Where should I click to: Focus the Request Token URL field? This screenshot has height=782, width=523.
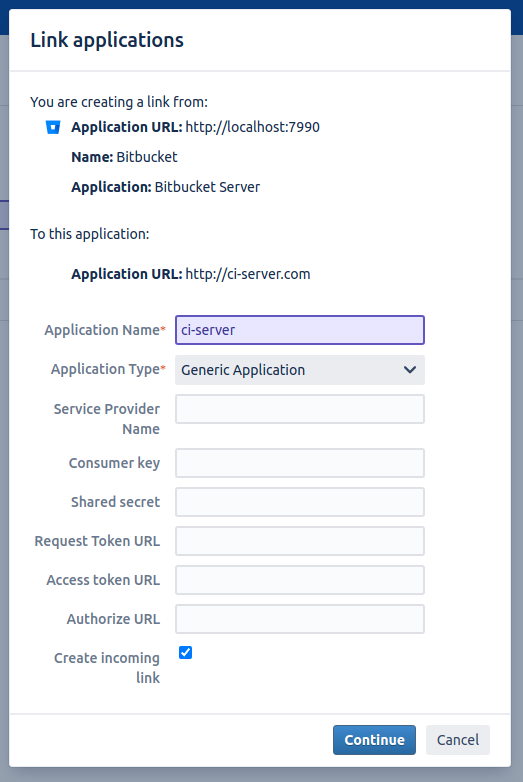300,541
